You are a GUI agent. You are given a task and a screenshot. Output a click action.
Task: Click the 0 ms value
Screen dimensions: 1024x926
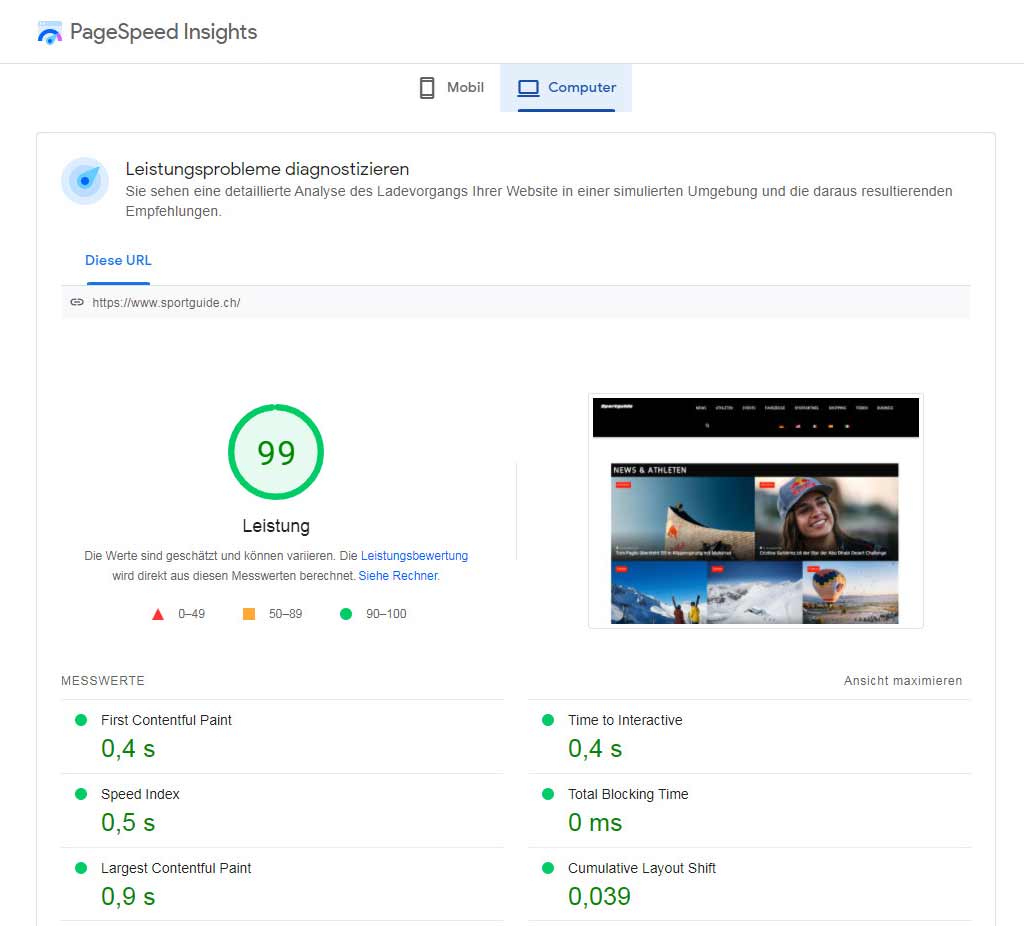pos(595,822)
